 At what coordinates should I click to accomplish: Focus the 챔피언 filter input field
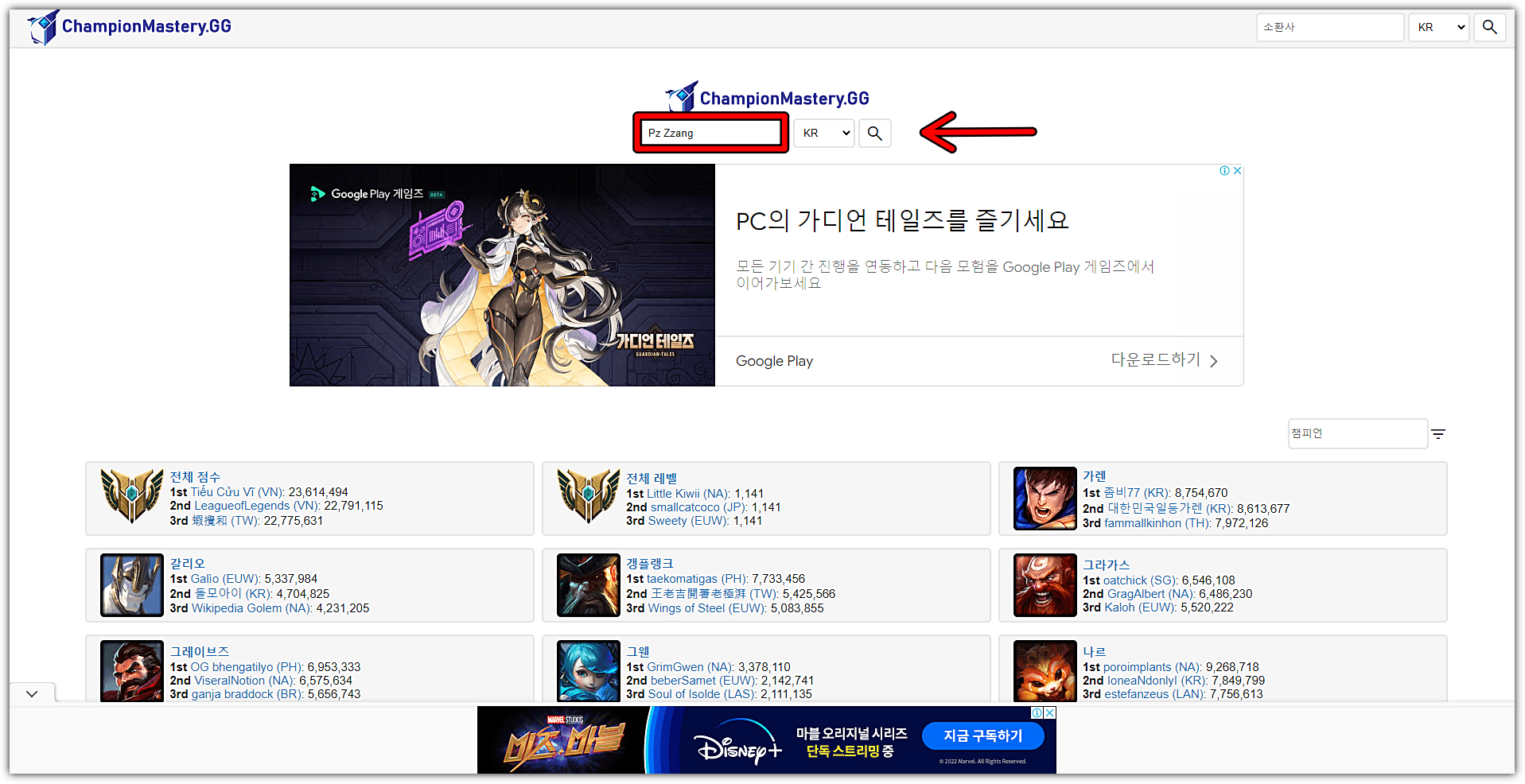[x=1357, y=433]
